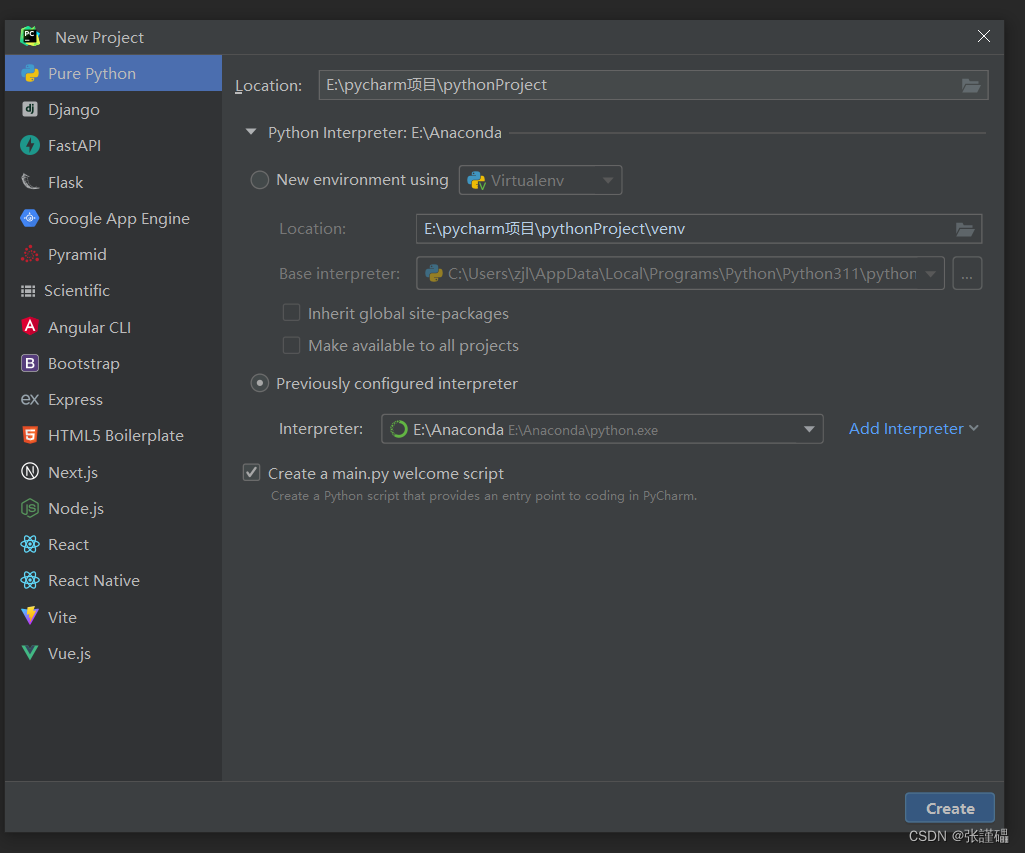Click the FastAPI lightning icon

coord(30,145)
